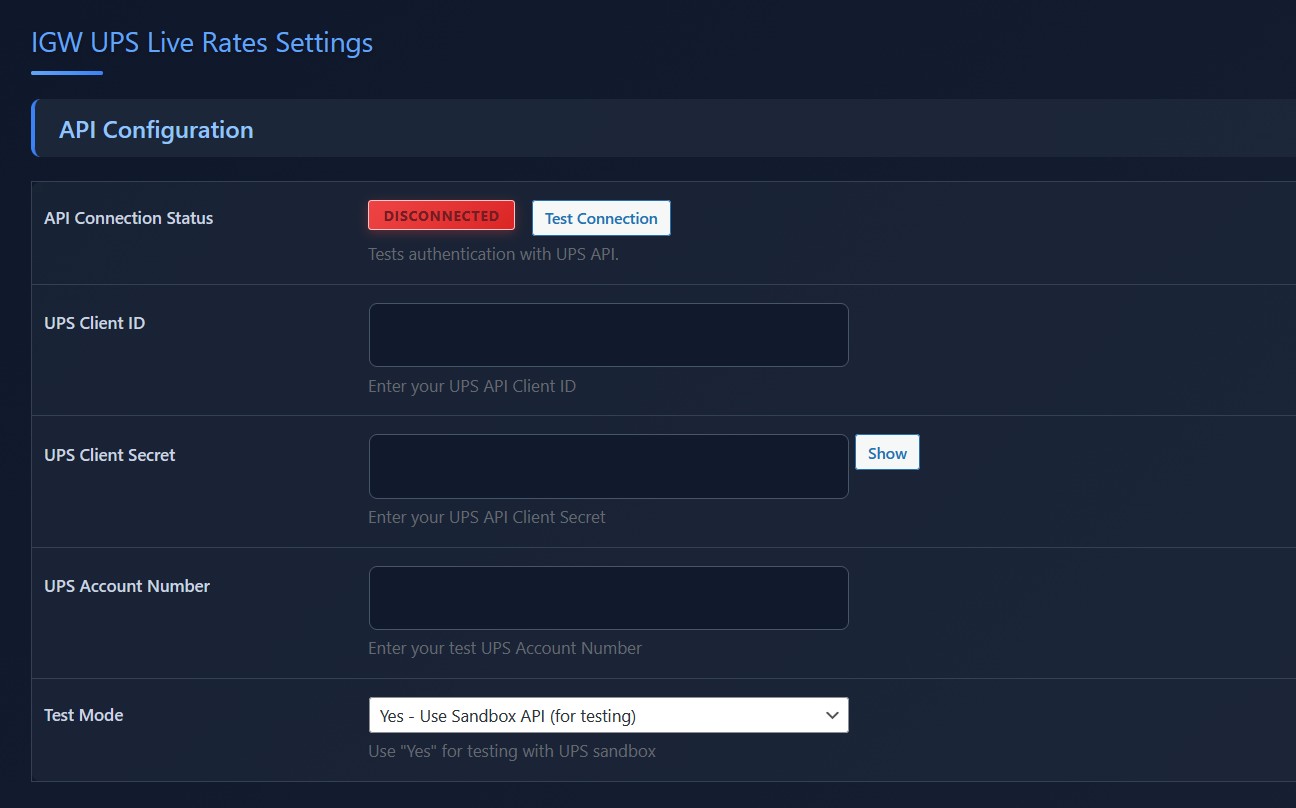The image size is (1296, 808).
Task: Click the "Tests authentication with UPS API" hint
Action: [493, 254]
